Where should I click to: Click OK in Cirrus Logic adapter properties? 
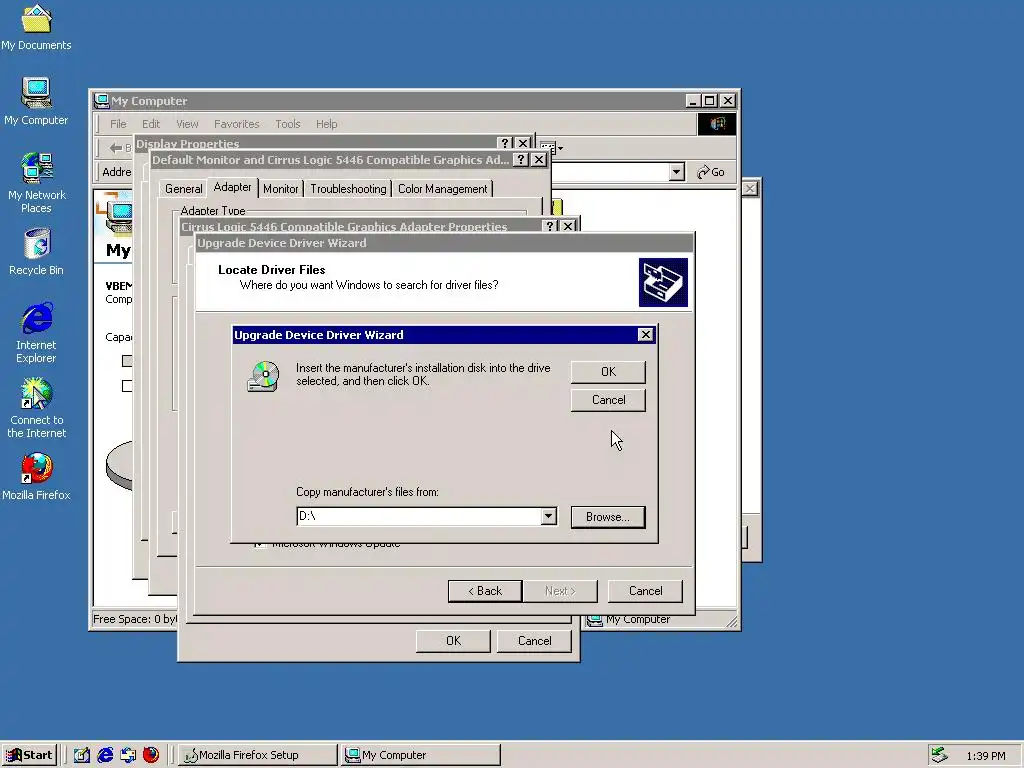point(453,641)
